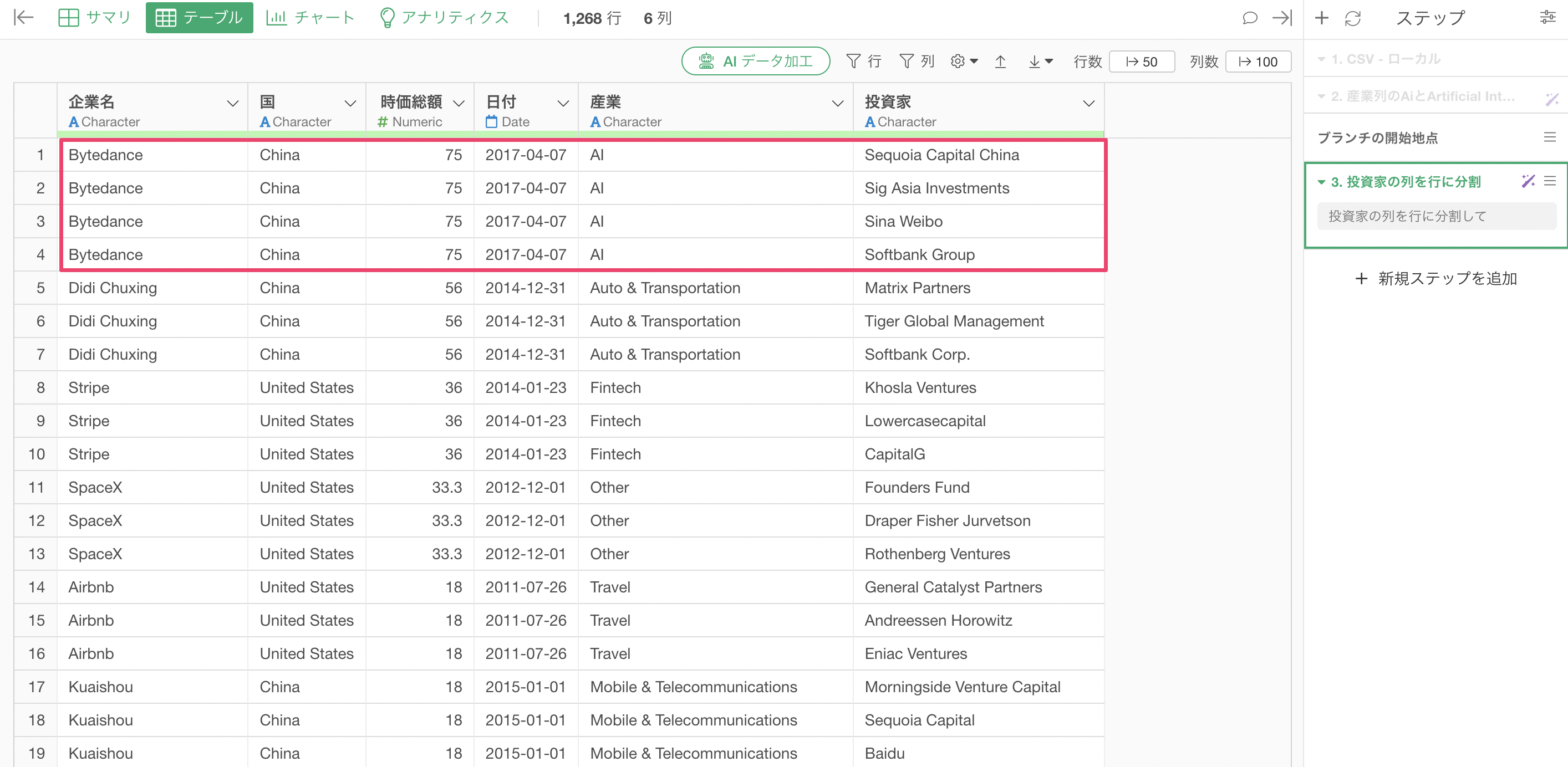This screenshot has width=1568, height=767.
Task: Open the step panel settings sliders icon
Action: tap(1547, 18)
